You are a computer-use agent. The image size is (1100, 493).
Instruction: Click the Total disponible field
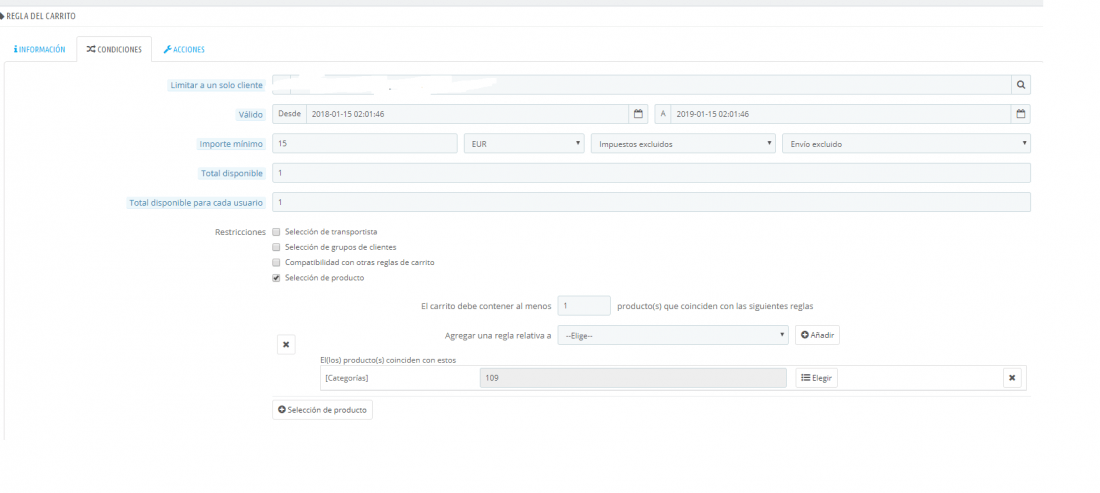tap(651, 173)
